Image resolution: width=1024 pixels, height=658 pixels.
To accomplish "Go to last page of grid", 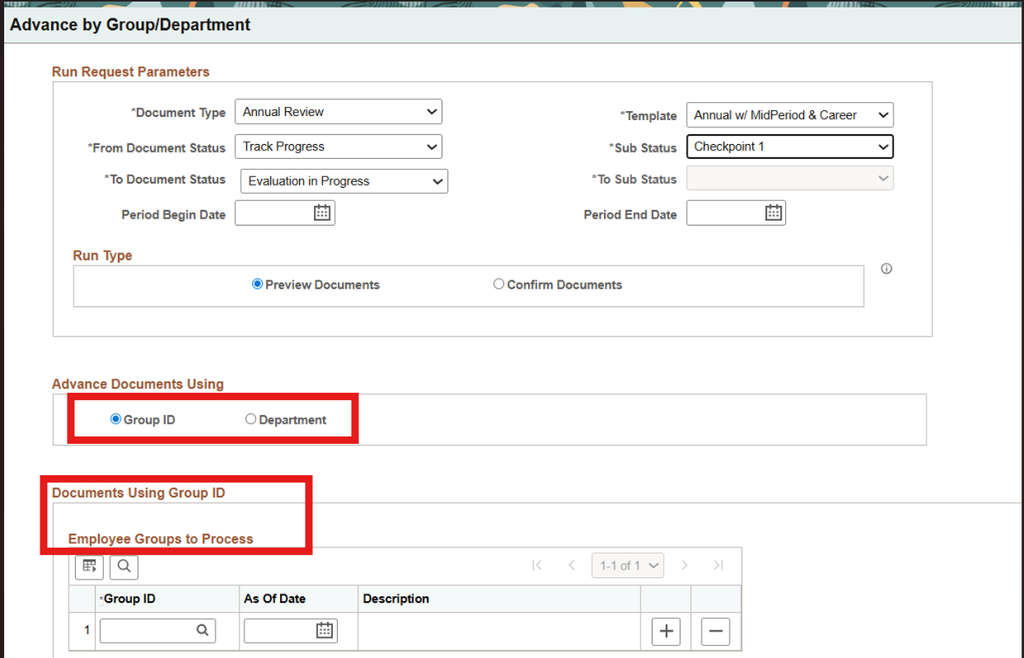I will click(x=718, y=565).
